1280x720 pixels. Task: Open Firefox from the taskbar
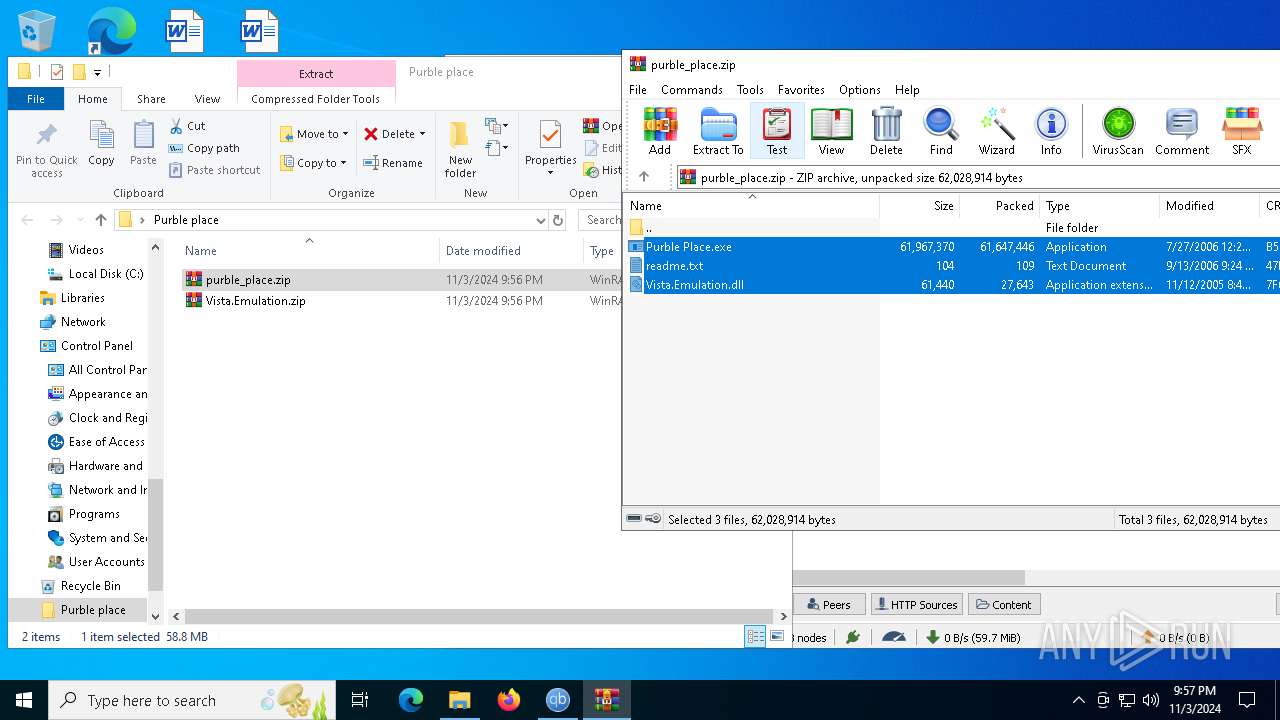coord(509,700)
